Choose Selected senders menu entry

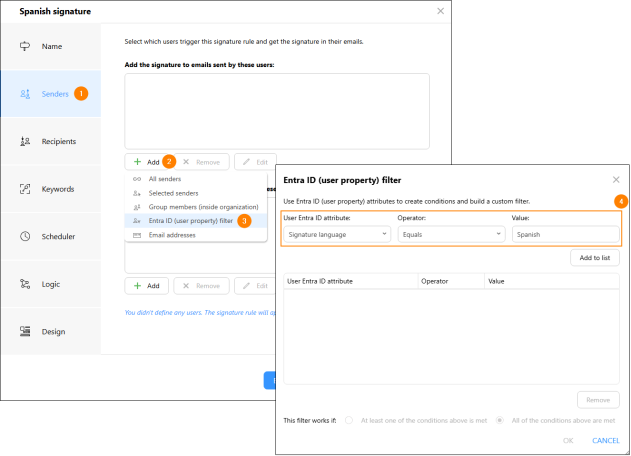point(196,193)
